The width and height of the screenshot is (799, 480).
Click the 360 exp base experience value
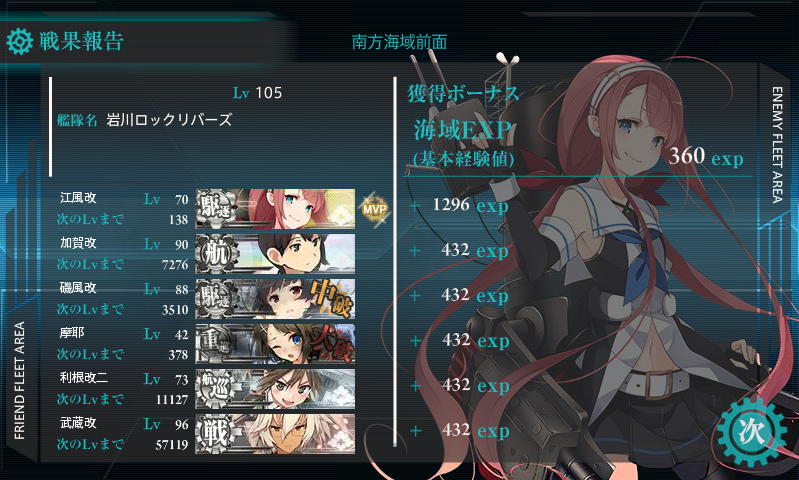(x=706, y=156)
